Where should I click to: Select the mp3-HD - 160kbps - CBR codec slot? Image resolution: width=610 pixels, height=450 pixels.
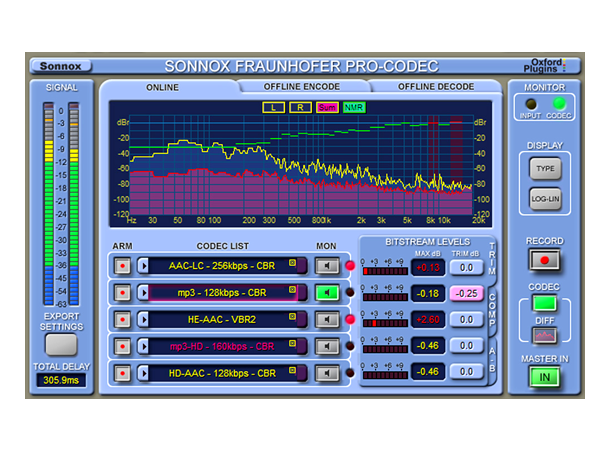click(x=222, y=346)
